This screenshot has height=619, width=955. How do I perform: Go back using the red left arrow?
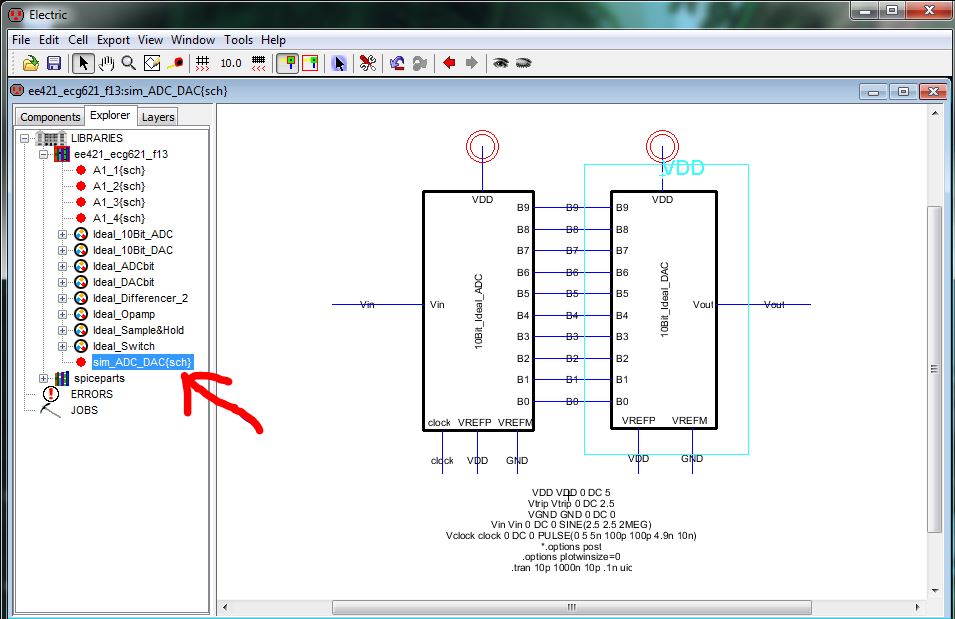(449, 63)
